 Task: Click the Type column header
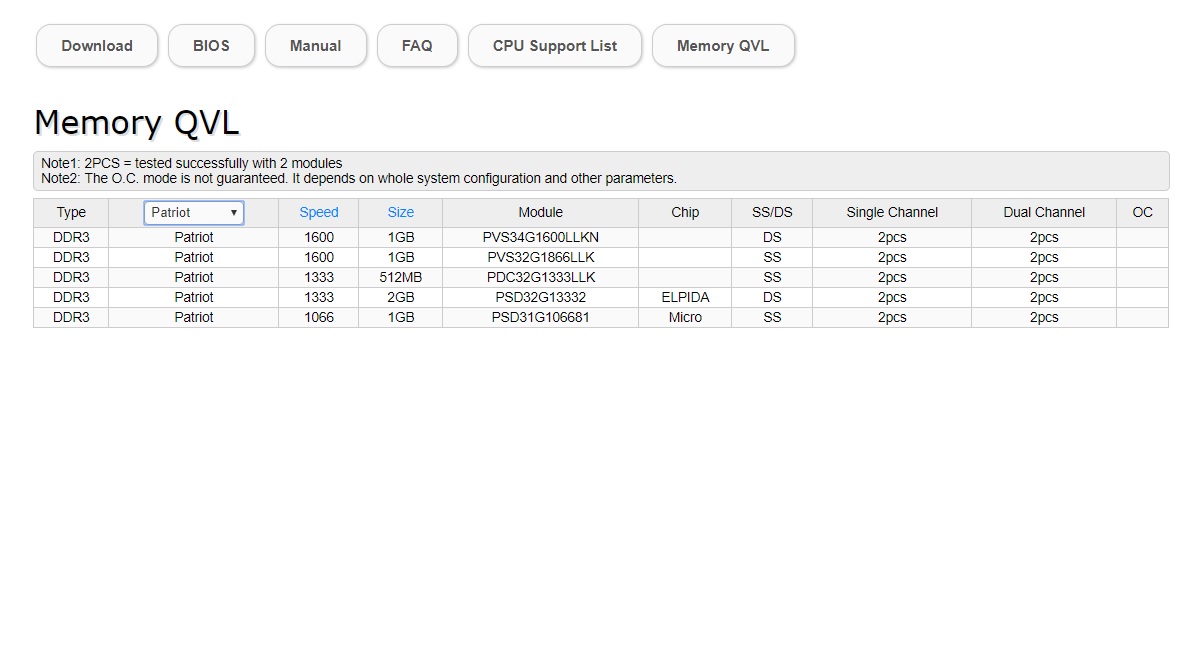(71, 212)
